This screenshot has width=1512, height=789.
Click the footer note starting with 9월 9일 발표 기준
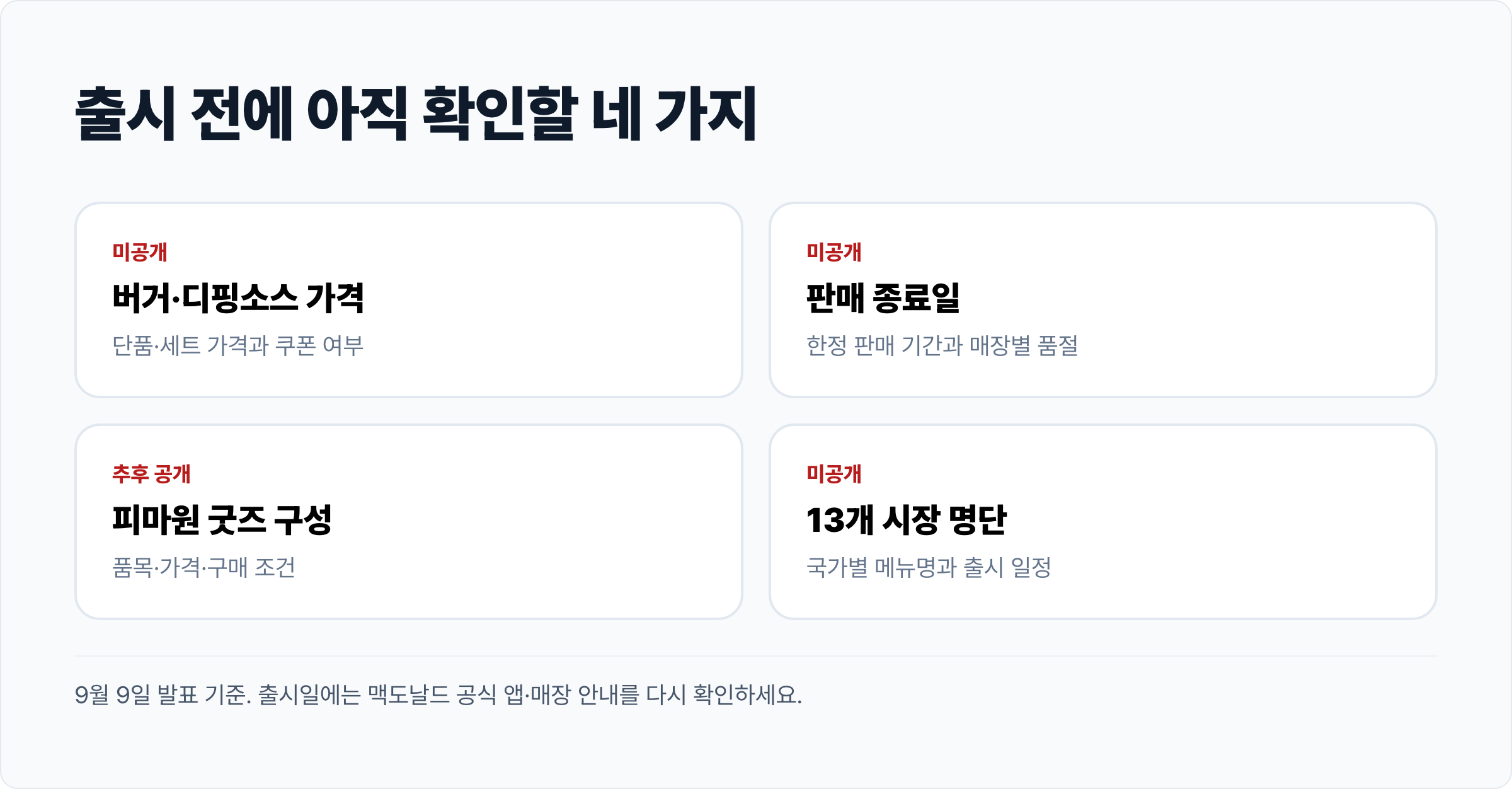point(438,694)
